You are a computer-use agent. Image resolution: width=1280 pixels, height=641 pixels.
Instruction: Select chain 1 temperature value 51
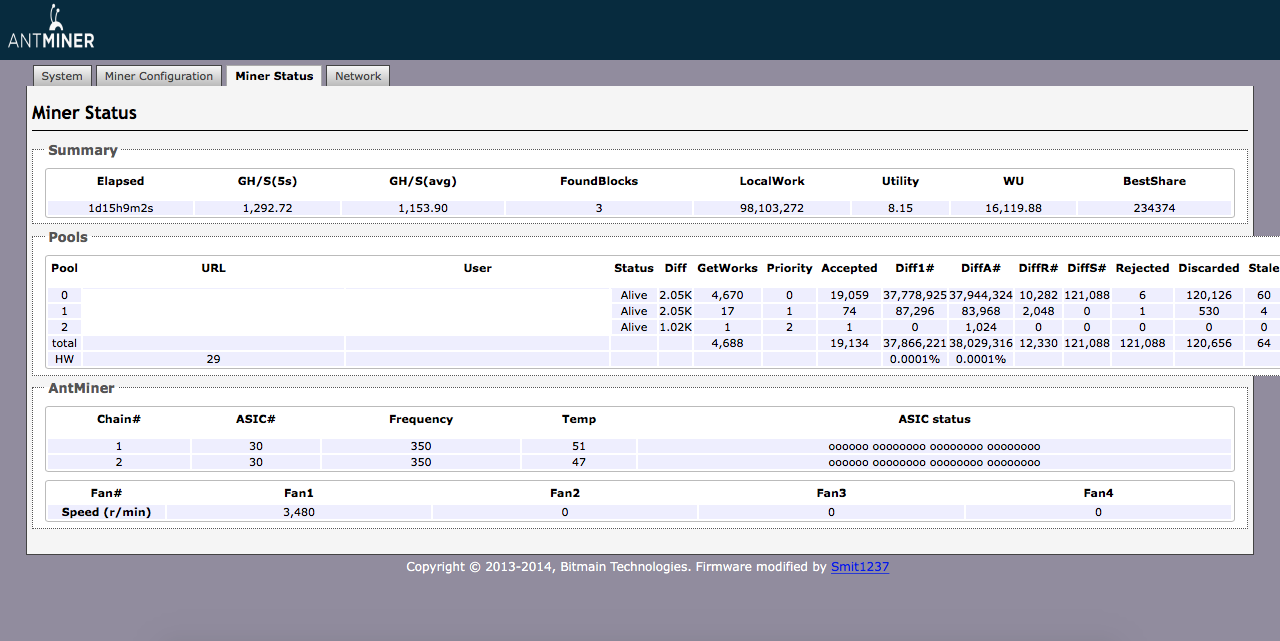click(579, 446)
